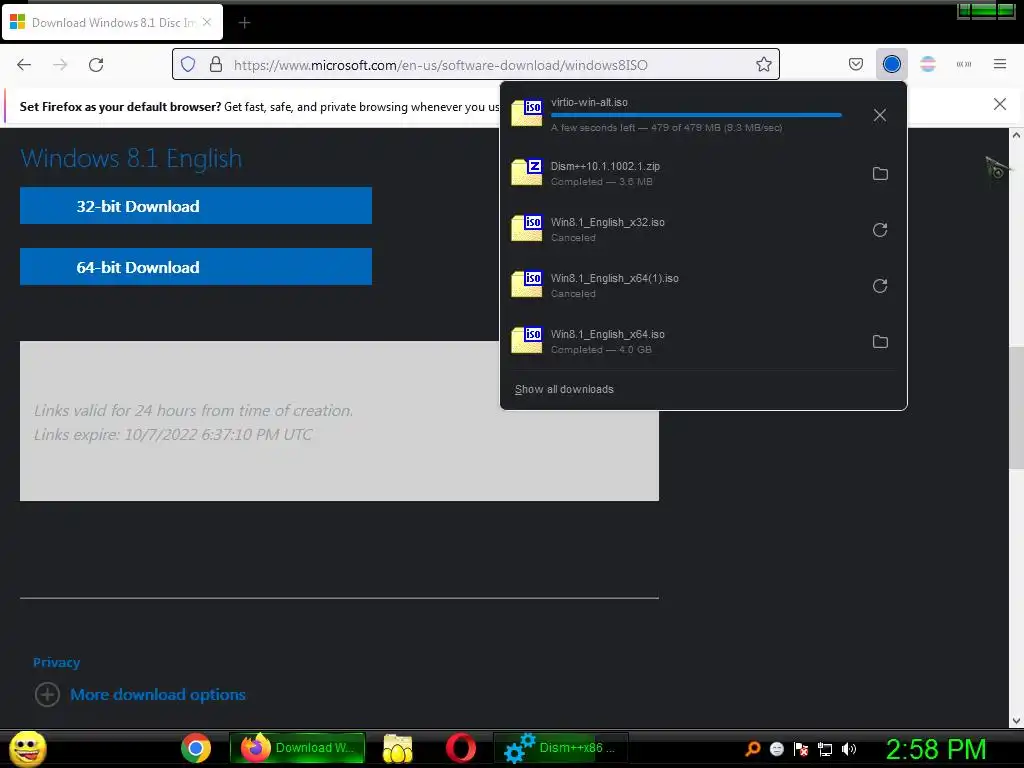
Task: Click the Links expire 10/7/2022 text
Action: (173, 434)
